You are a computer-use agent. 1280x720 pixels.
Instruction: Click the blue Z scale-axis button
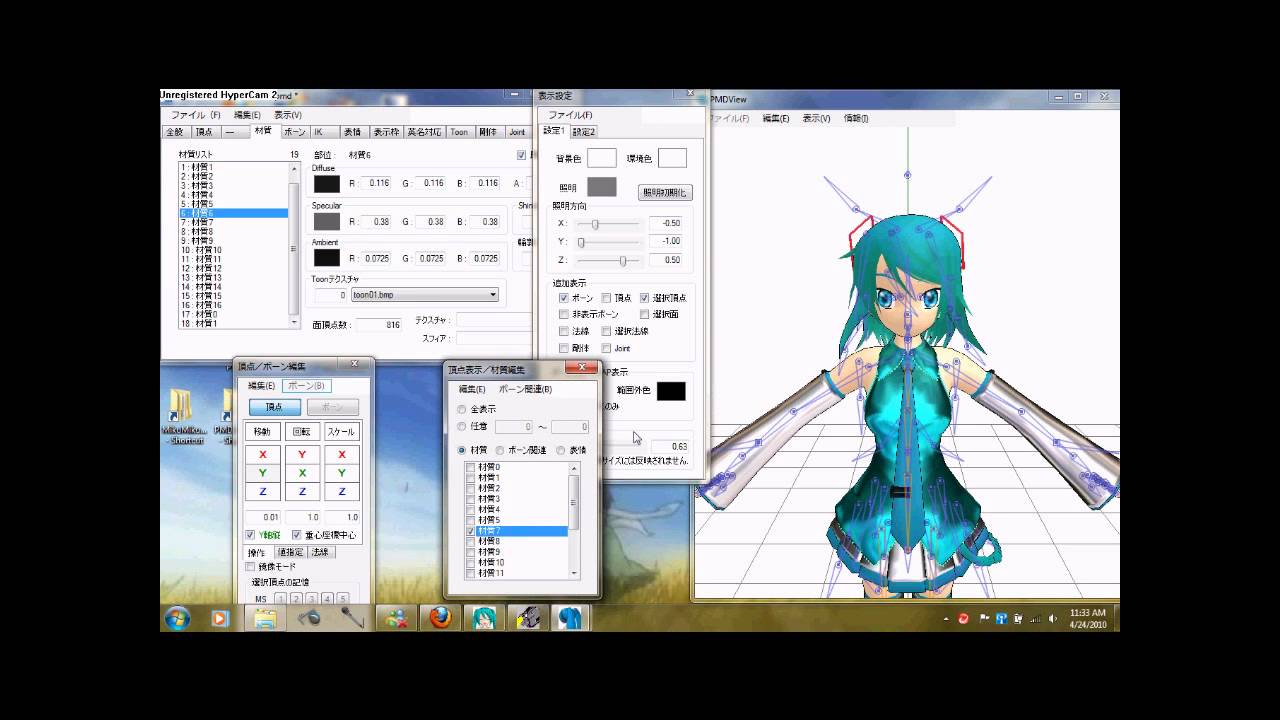[x=342, y=492]
